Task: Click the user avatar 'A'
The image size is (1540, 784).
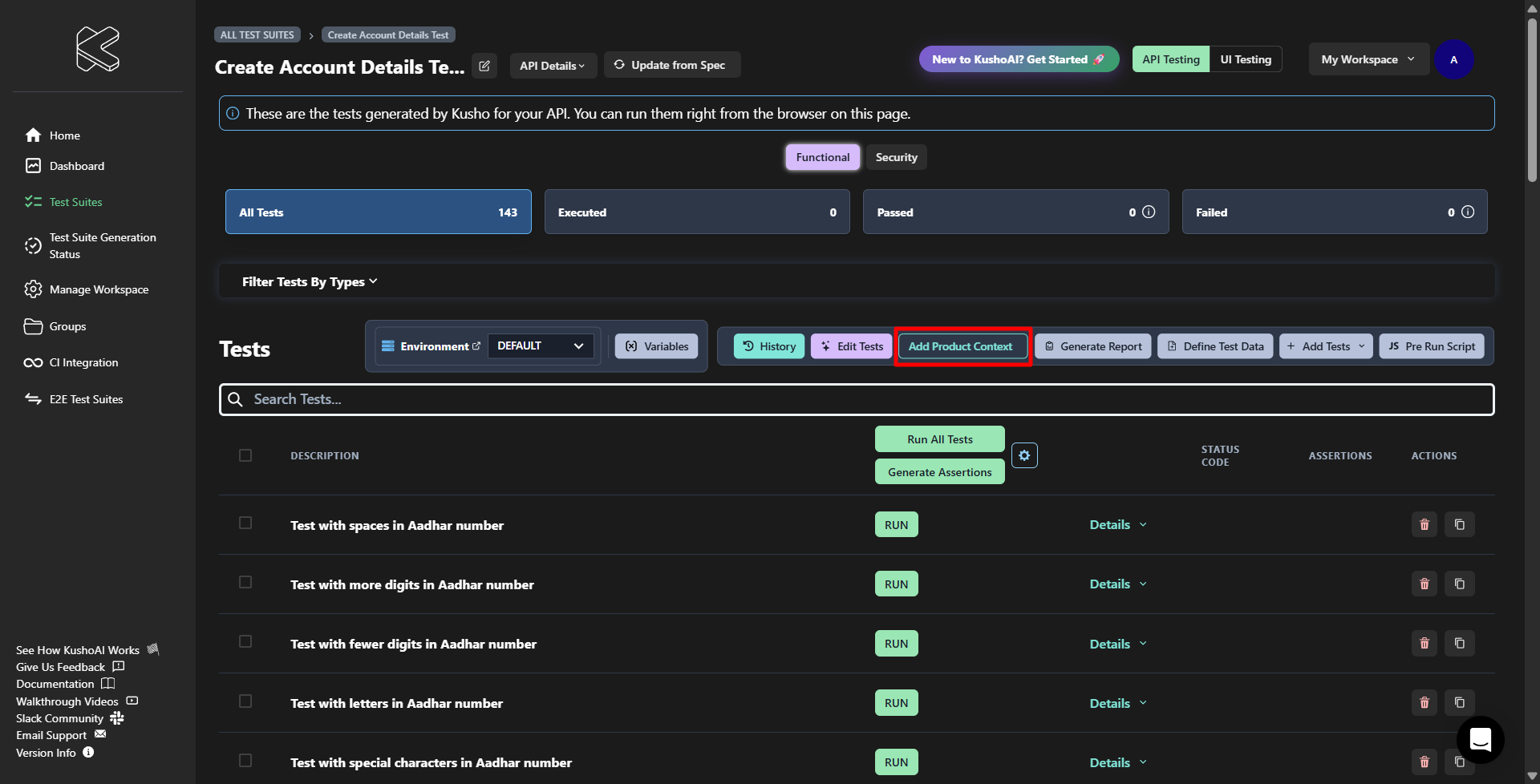Action: [1453, 59]
